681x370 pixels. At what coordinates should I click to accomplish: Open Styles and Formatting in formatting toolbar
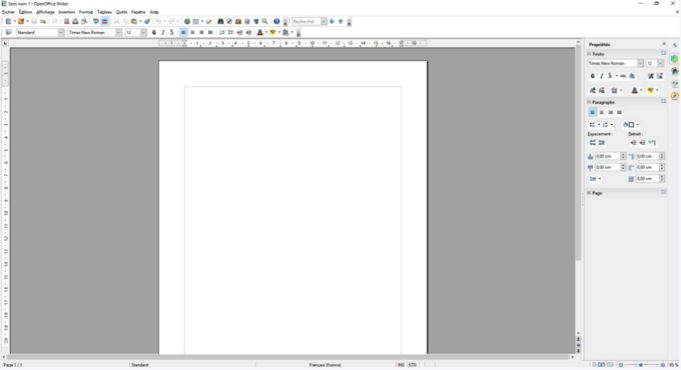tap(8, 33)
